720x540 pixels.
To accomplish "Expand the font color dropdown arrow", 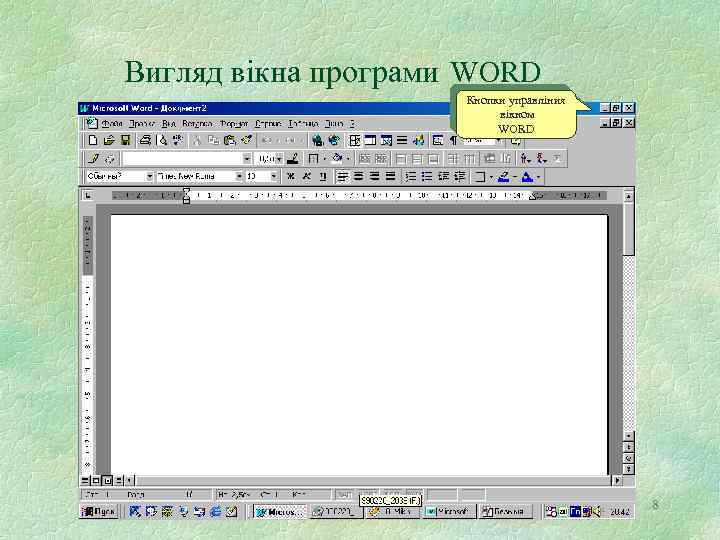I will point(539,176).
